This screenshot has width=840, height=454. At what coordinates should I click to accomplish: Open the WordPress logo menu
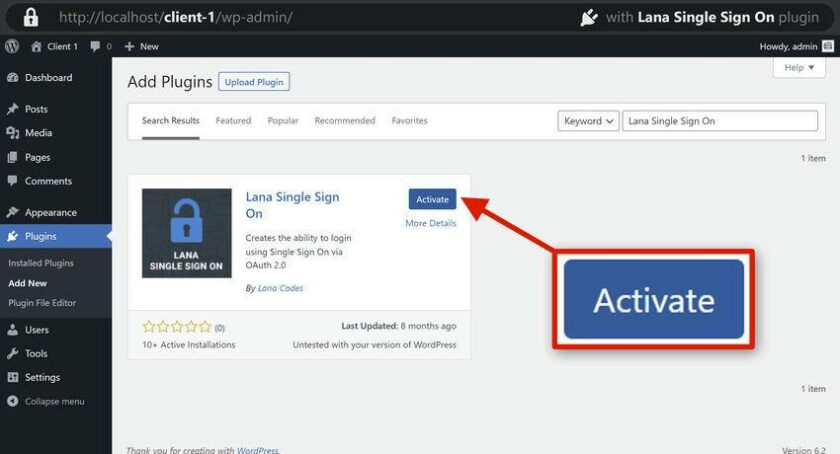point(12,47)
